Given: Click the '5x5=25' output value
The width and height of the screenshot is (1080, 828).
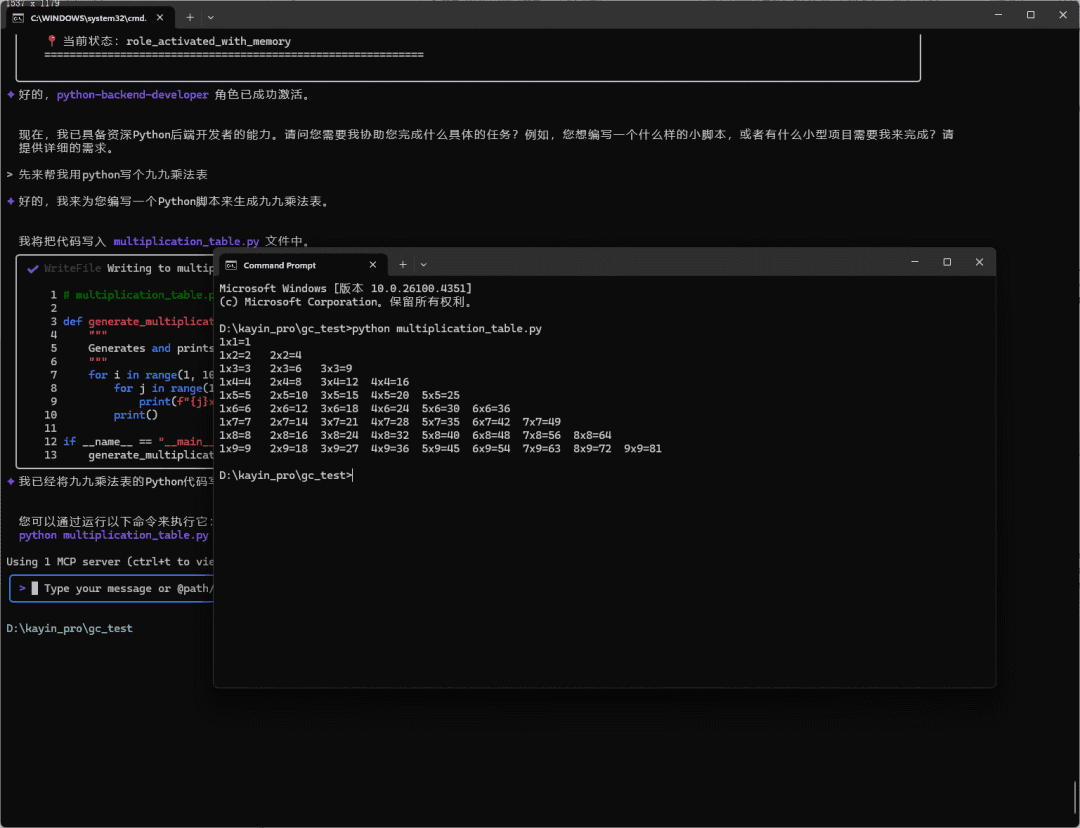Looking at the screenshot, I should pos(441,395).
